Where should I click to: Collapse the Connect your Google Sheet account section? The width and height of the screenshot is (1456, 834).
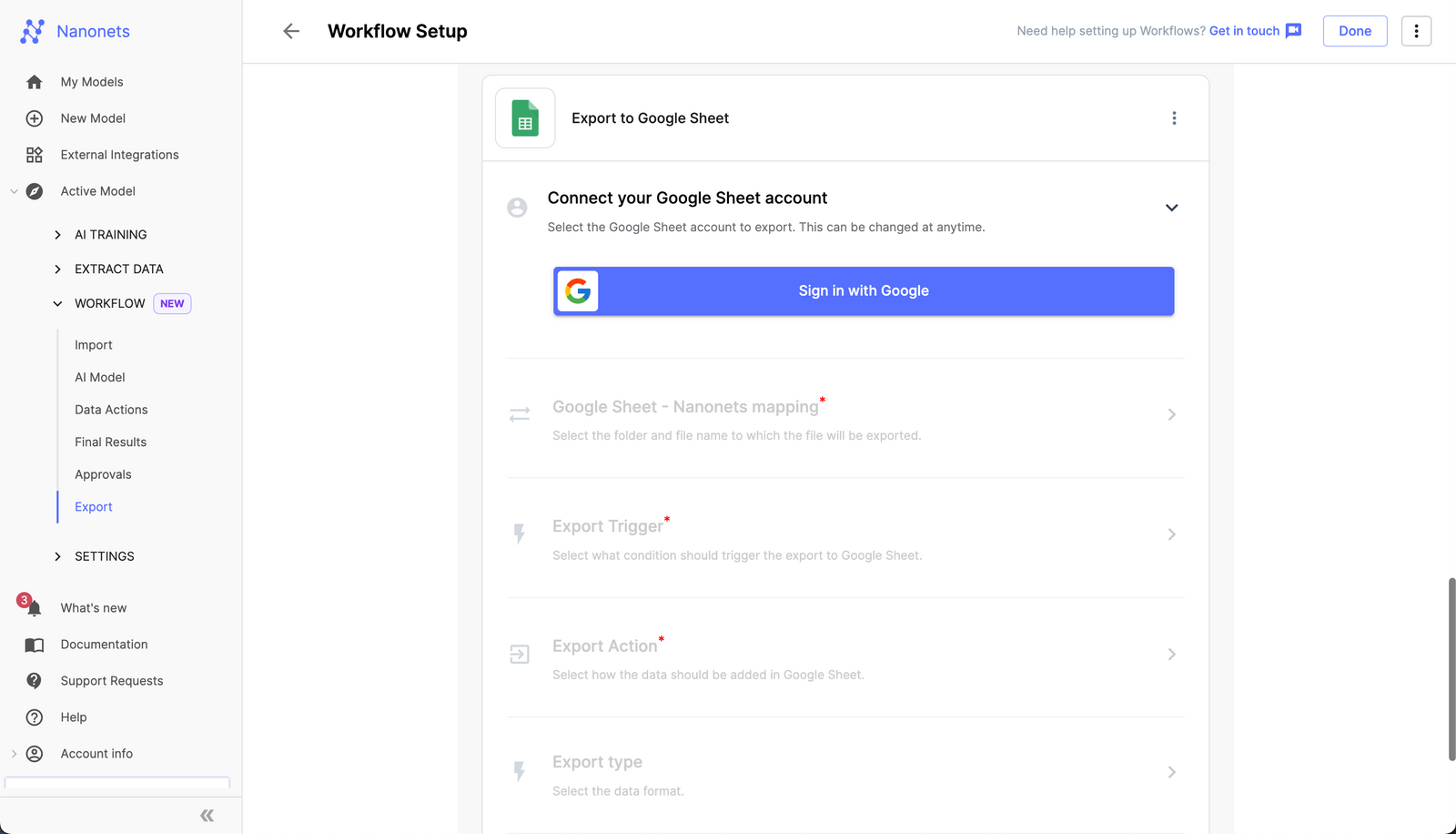tap(1172, 208)
